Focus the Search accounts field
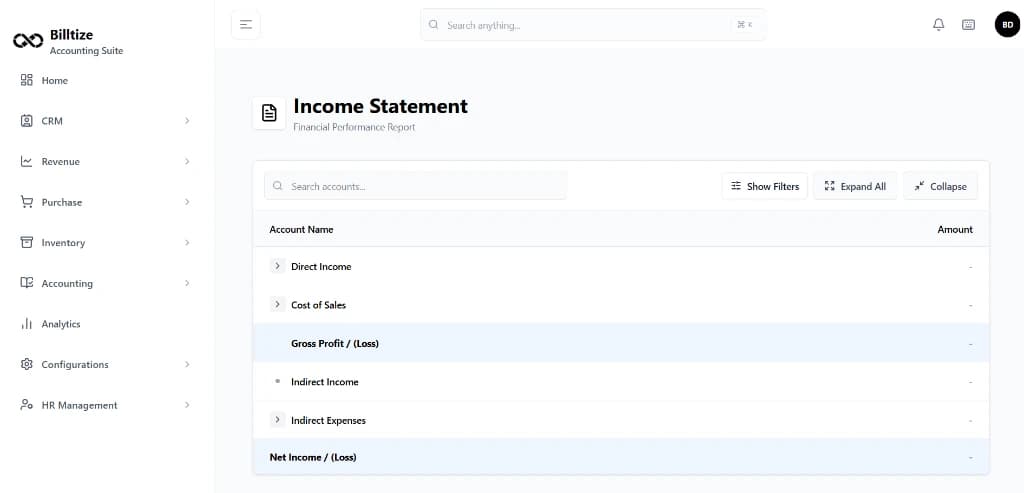 [x=415, y=186]
